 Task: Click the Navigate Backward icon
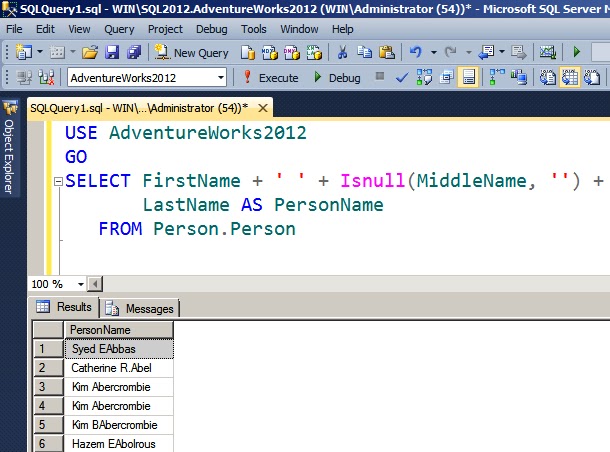[486, 52]
